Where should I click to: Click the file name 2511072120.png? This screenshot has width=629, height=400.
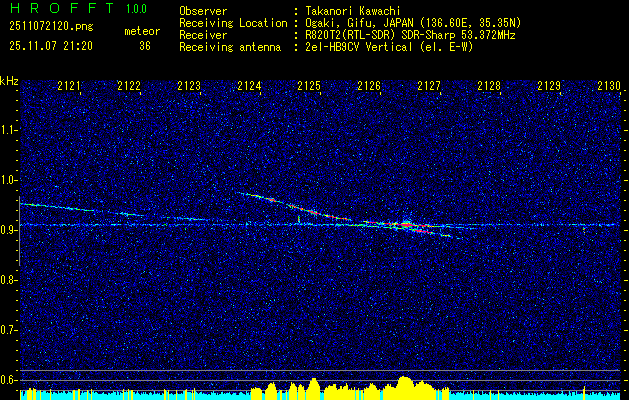pos(51,27)
